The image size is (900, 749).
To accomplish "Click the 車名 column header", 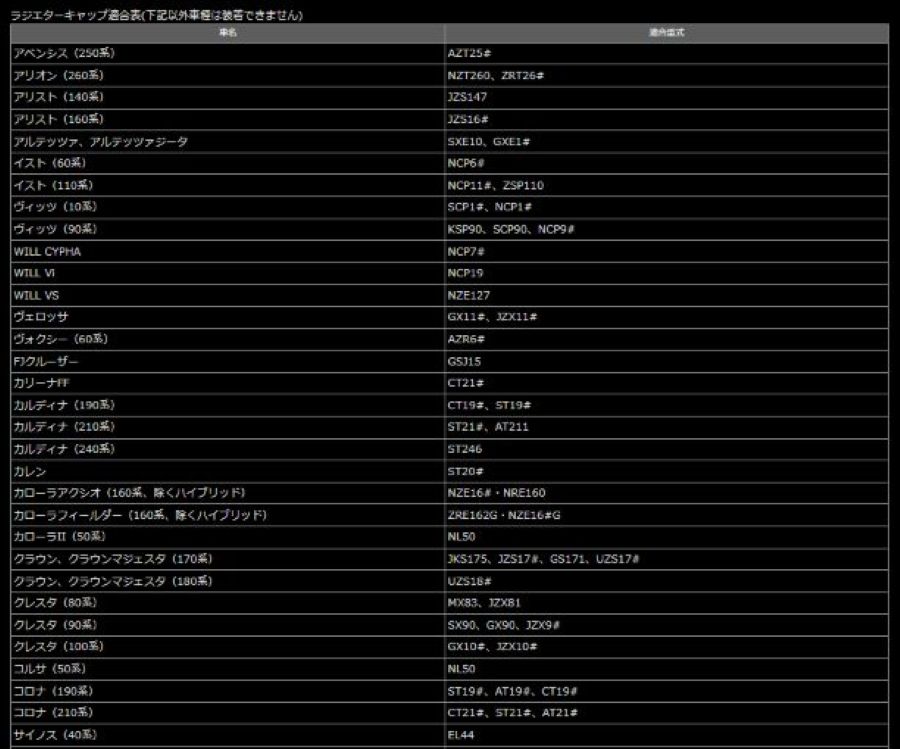I will coord(226,33).
